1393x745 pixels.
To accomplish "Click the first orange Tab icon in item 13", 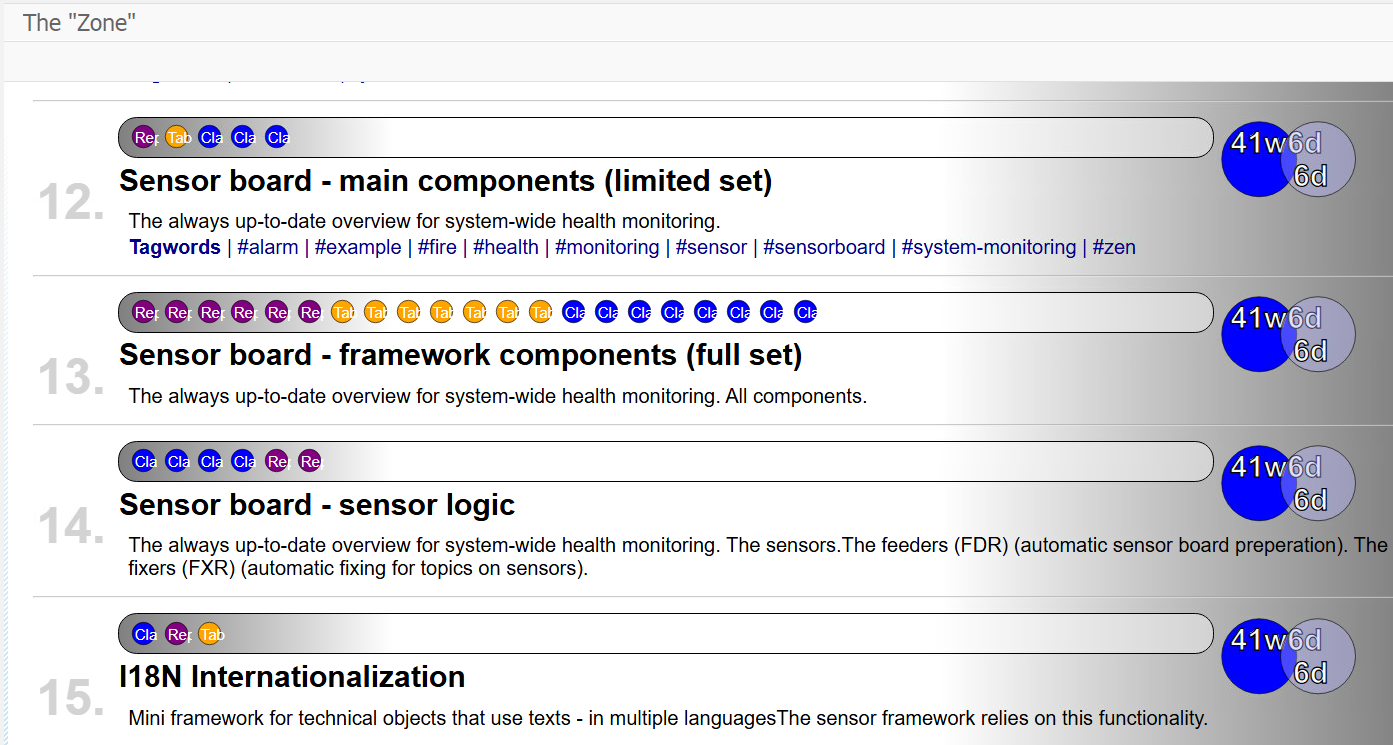I will pos(342,312).
